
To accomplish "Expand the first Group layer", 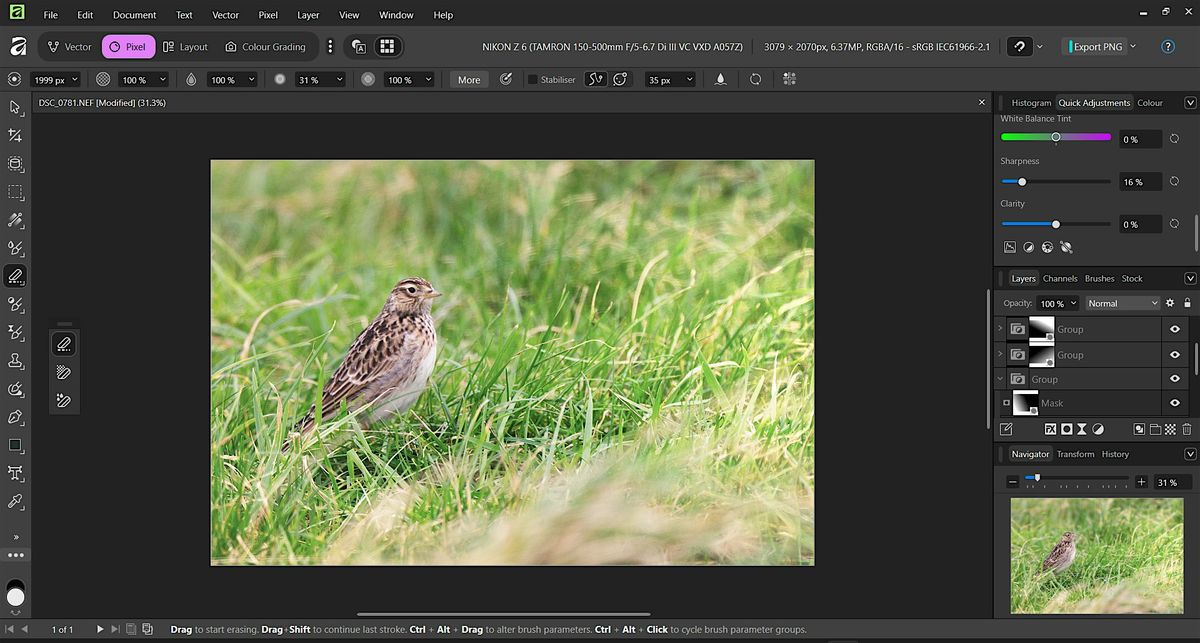I will tap(1000, 328).
